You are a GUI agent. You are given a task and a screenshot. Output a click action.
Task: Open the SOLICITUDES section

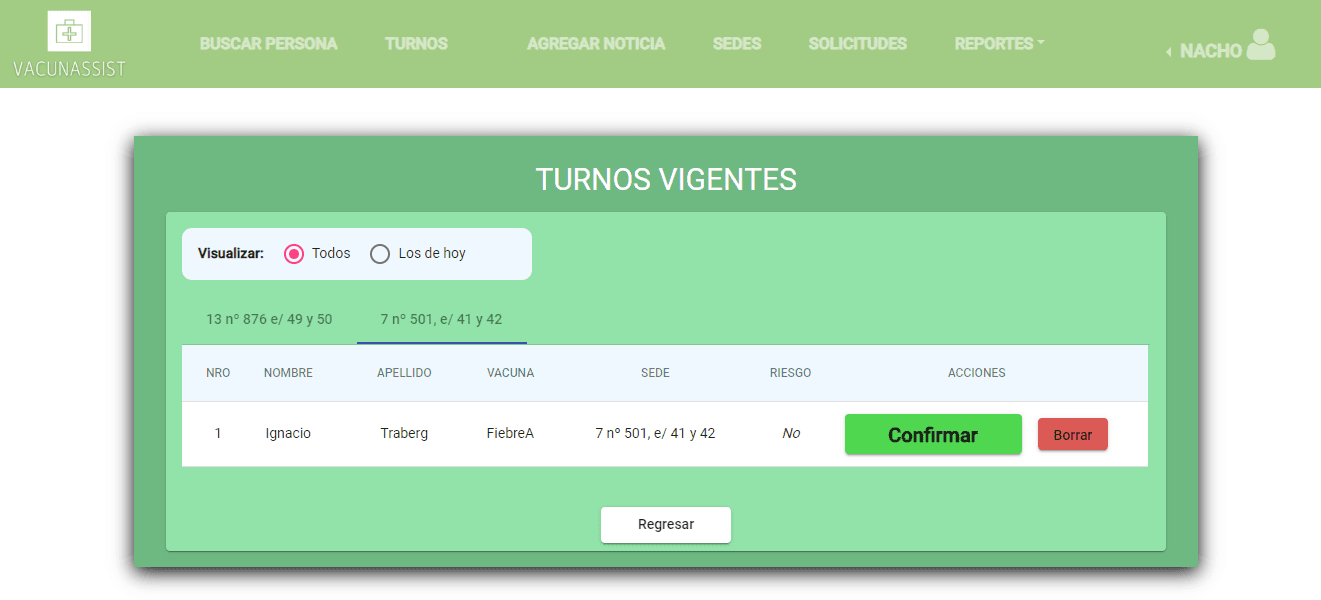coord(857,44)
